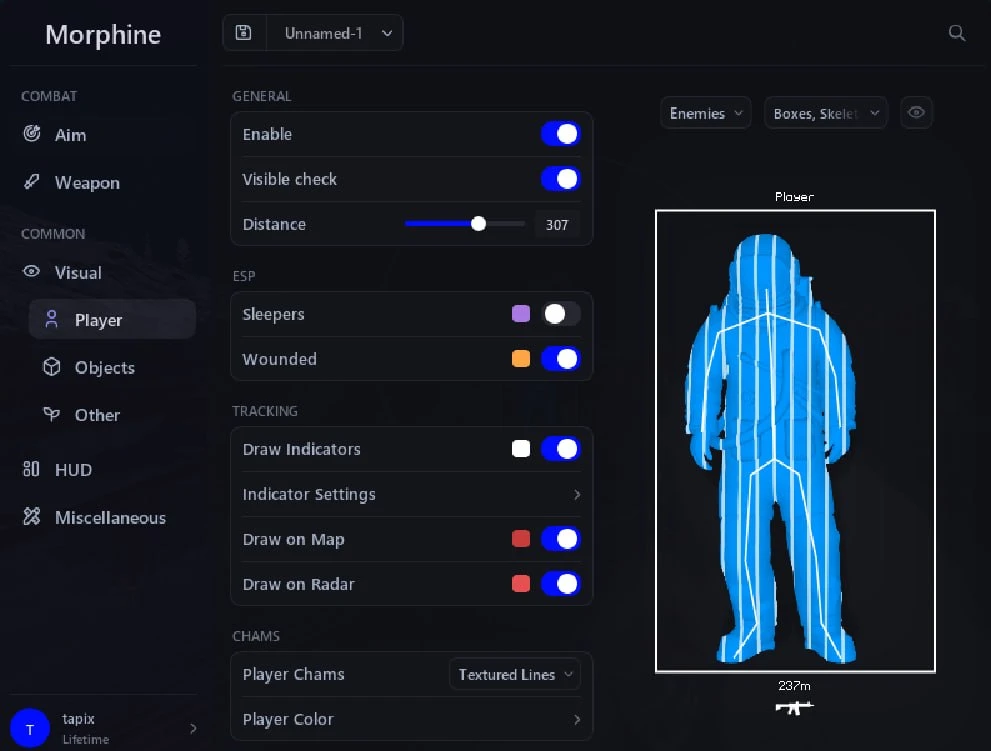Select the Weapon section icon

32,182
